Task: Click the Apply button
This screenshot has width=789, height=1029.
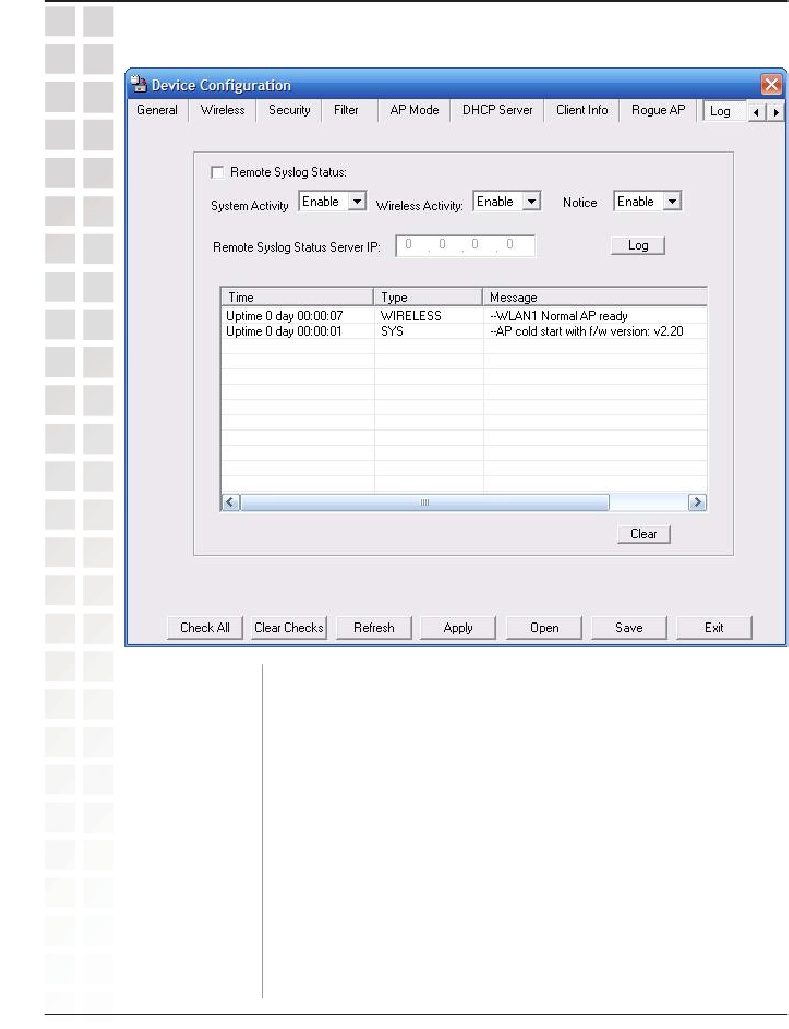Action: point(458,628)
